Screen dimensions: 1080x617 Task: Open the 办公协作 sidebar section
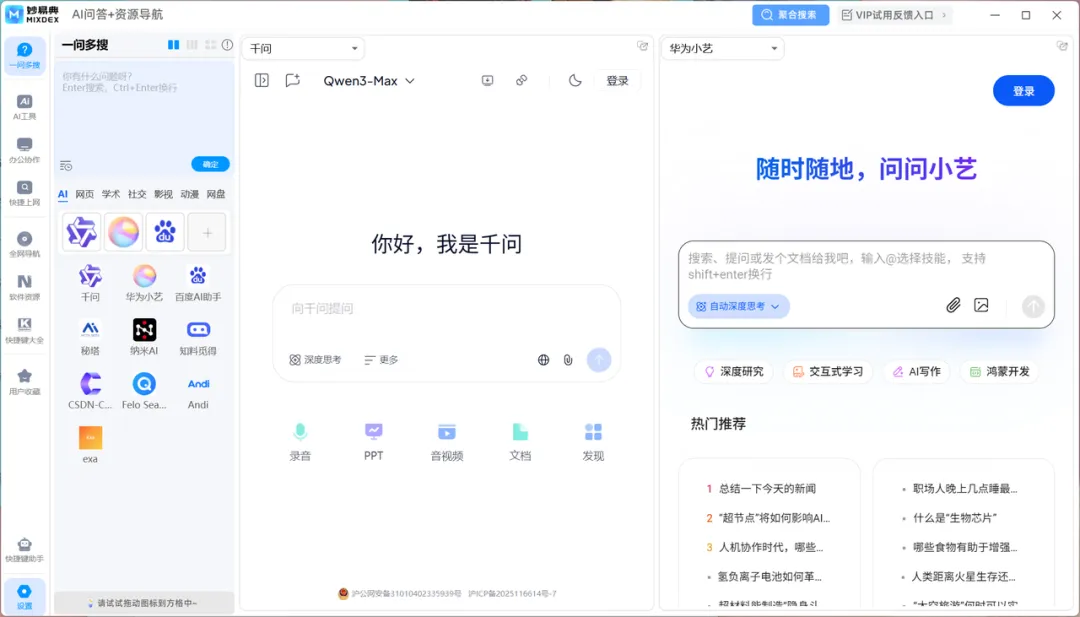[24, 150]
